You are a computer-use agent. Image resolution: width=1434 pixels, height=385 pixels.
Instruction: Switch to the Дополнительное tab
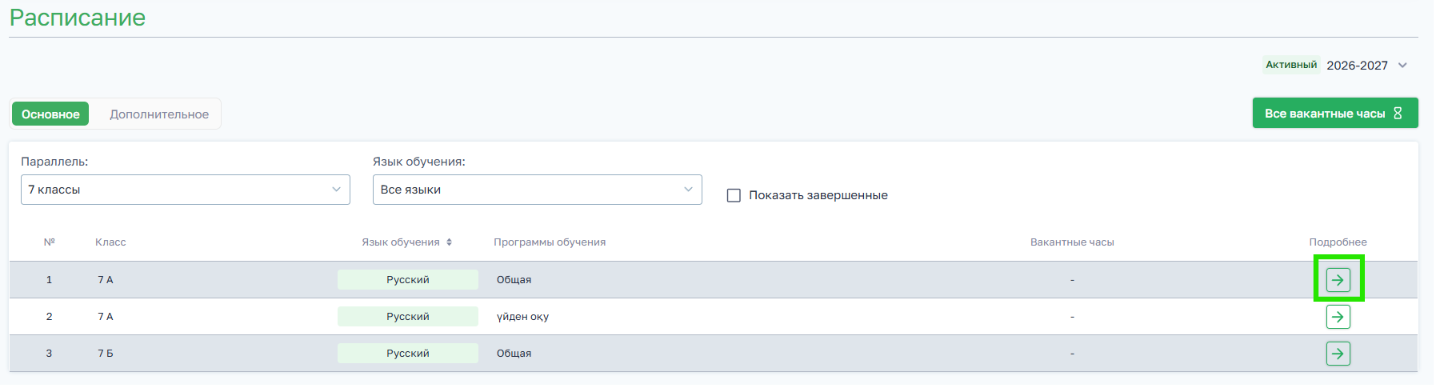[159, 114]
